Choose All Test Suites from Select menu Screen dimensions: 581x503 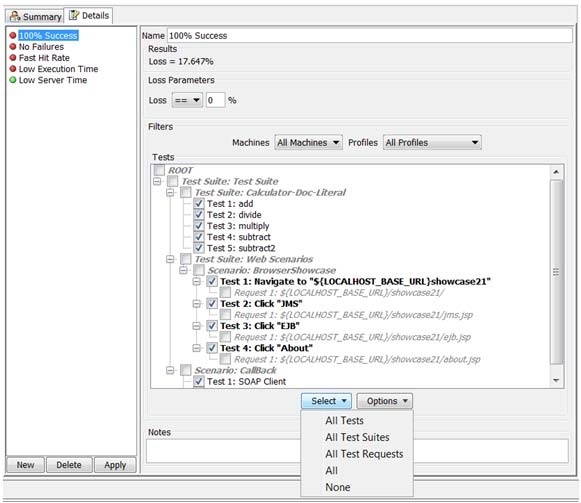357,437
